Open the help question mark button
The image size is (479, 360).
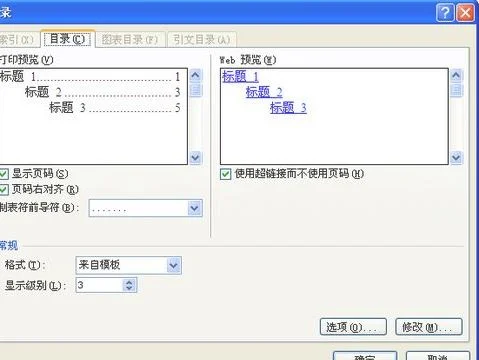tap(445, 13)
